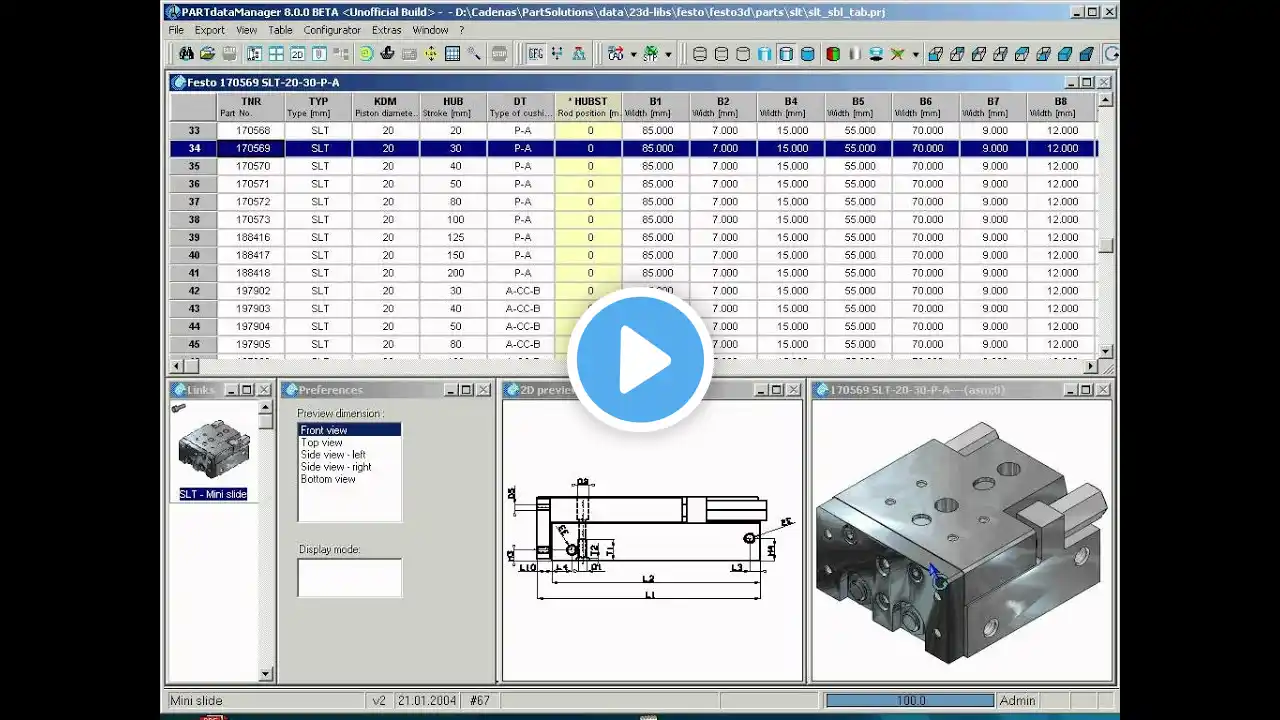1280x720 pixels.
Task: Open the Window menu
Action: click(430, 30)
